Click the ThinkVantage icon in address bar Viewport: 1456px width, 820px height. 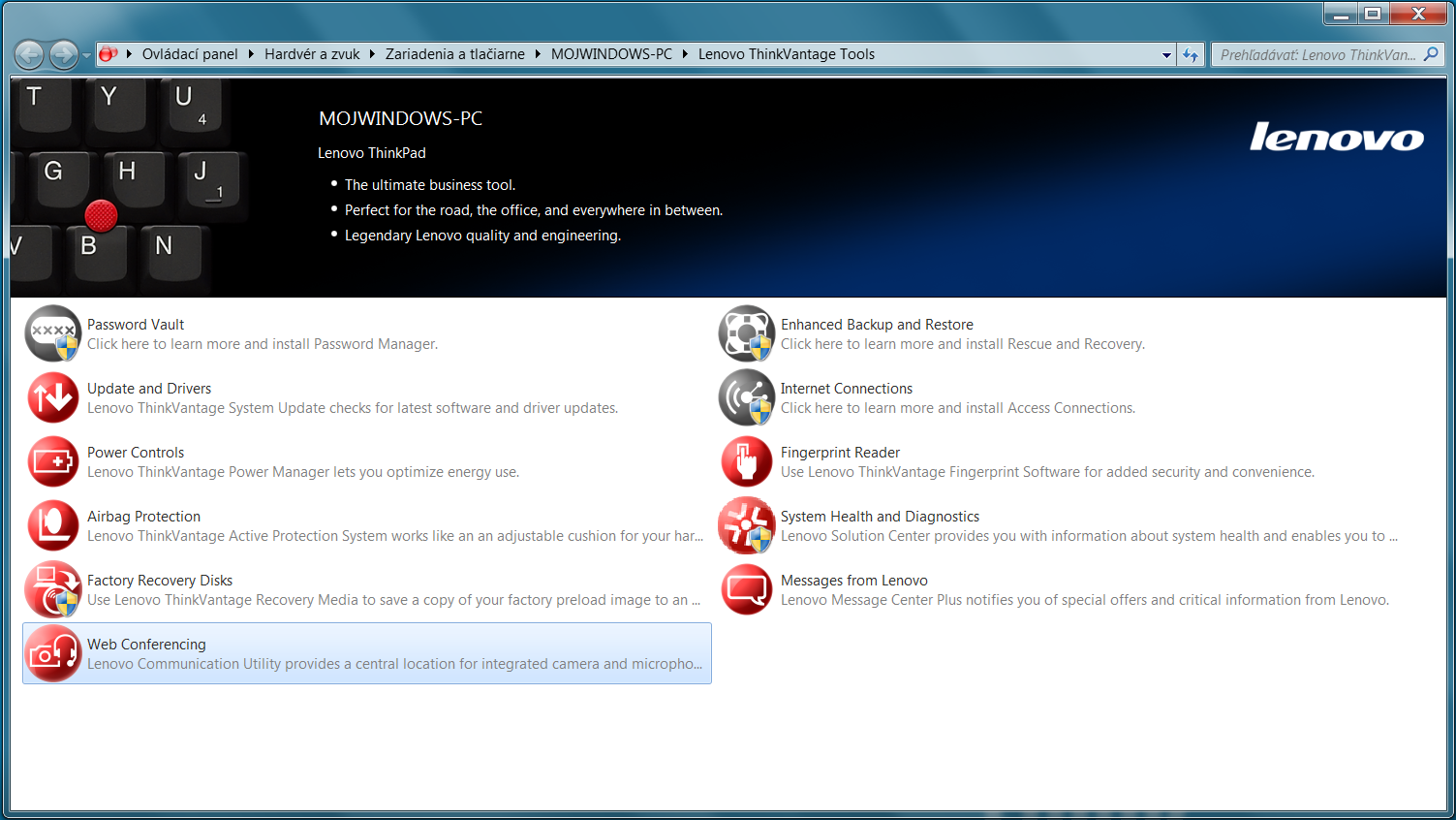tap(108, 54)
